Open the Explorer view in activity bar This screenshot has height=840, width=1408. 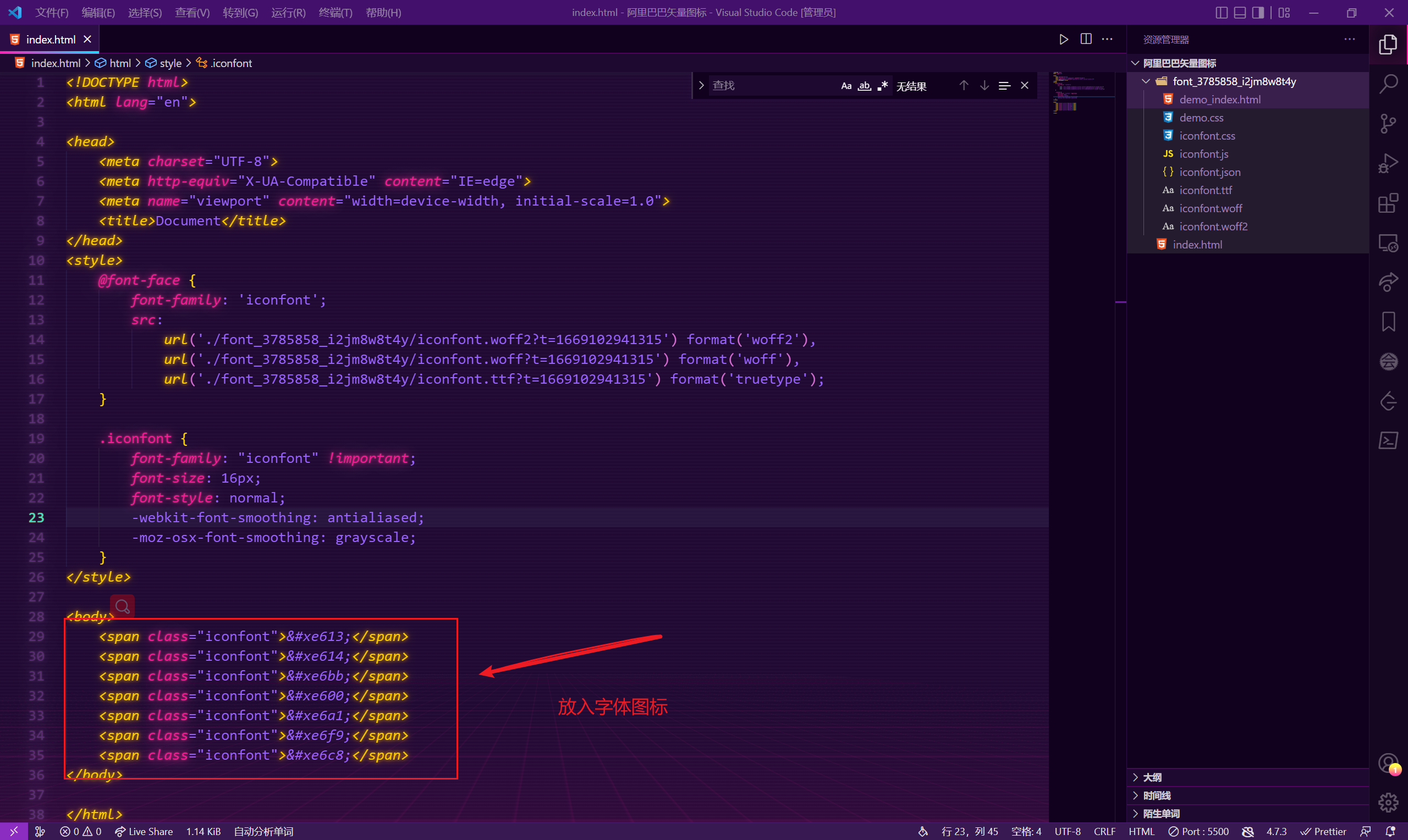click(1388, 44)
